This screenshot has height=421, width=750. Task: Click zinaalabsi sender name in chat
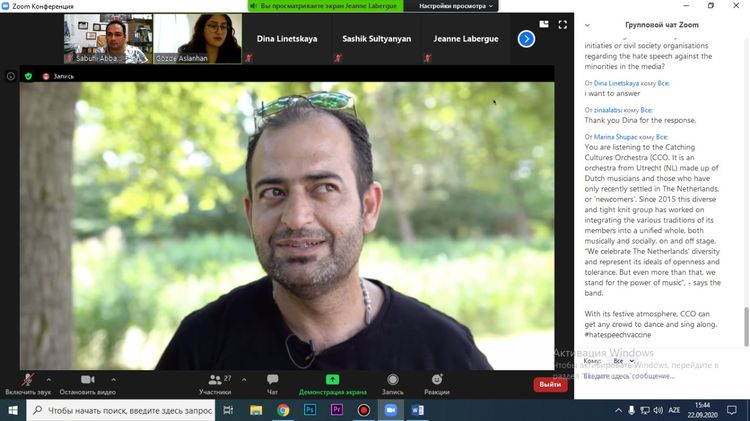pos(607,110)
